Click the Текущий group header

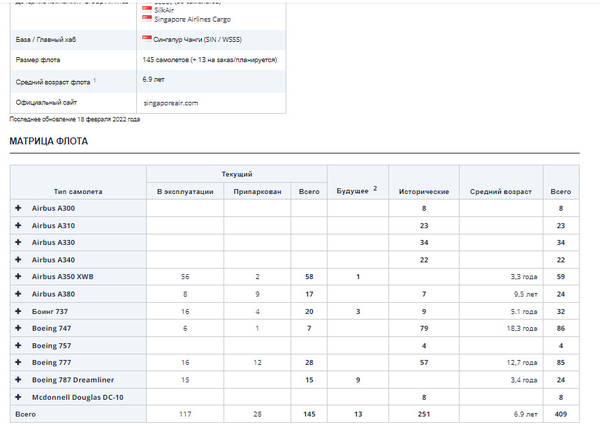[x=237, y=174]
